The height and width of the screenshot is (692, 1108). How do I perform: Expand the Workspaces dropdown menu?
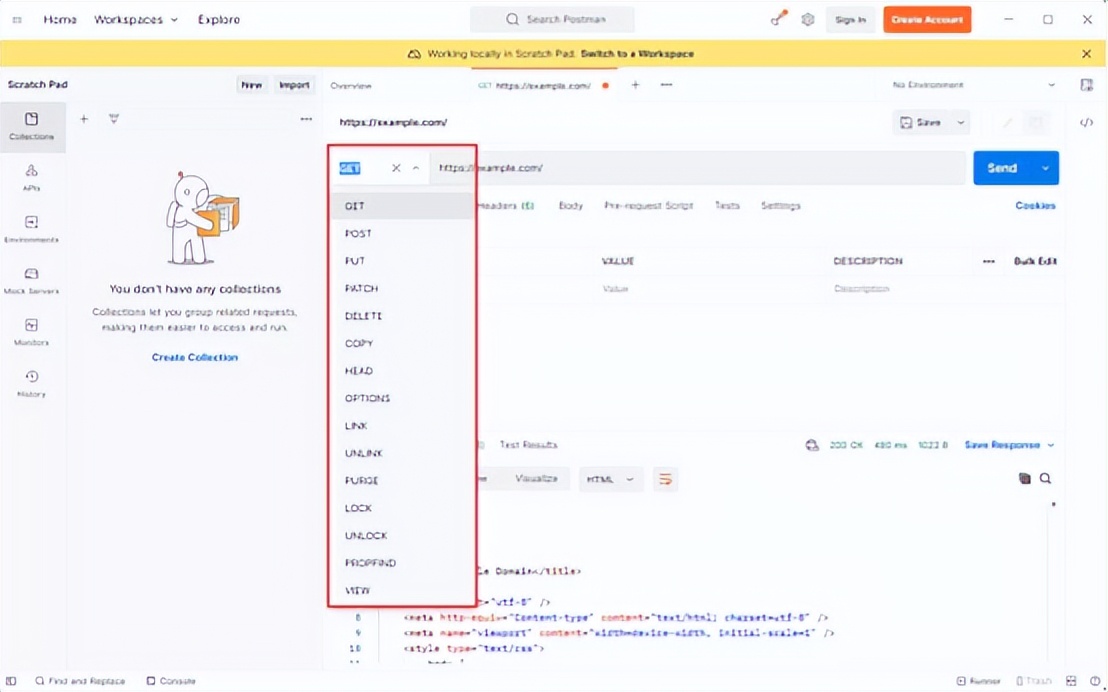[136, 20]
